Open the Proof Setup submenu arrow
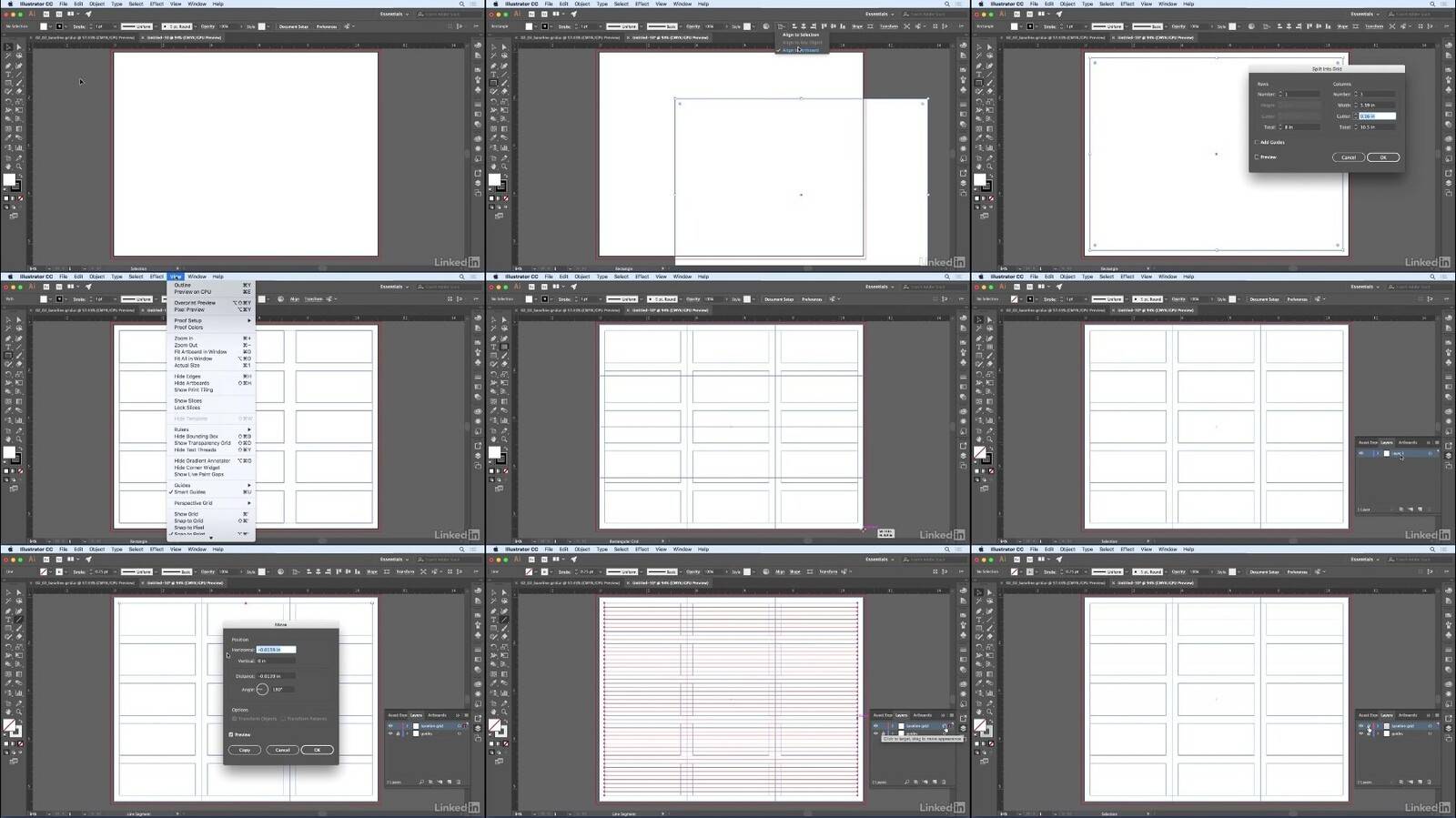The width and height of the screenshot is (1456, 818). (x=248, y=320)
